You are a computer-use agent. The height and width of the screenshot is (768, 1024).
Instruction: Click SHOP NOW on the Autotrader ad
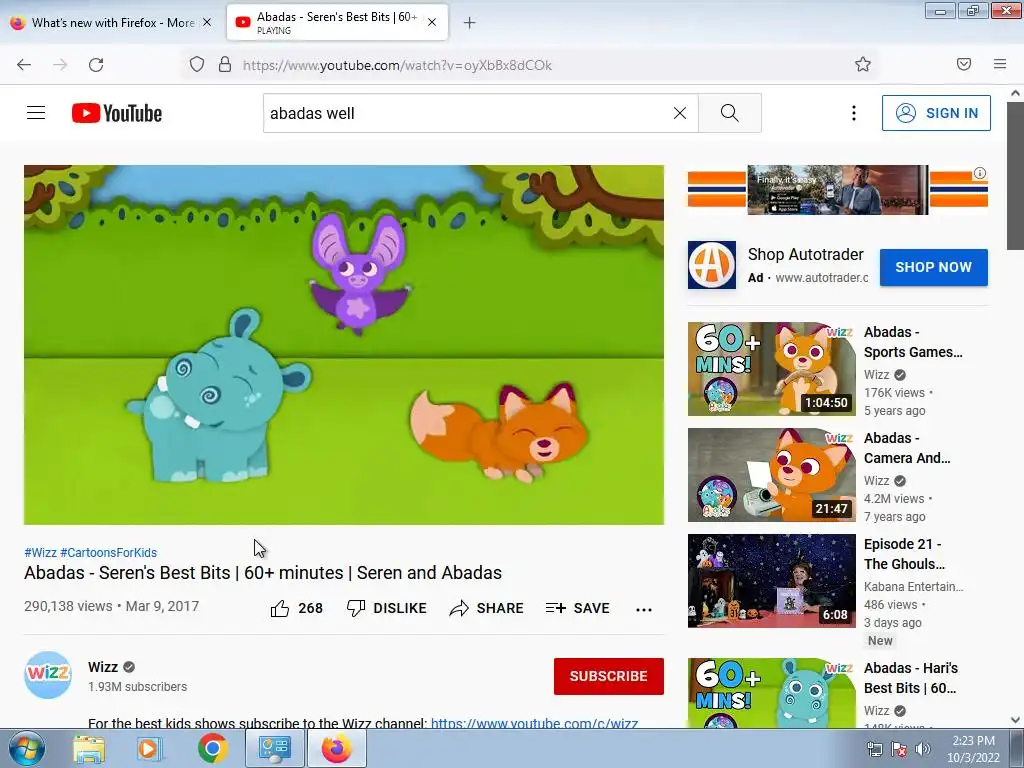point(933,267)
